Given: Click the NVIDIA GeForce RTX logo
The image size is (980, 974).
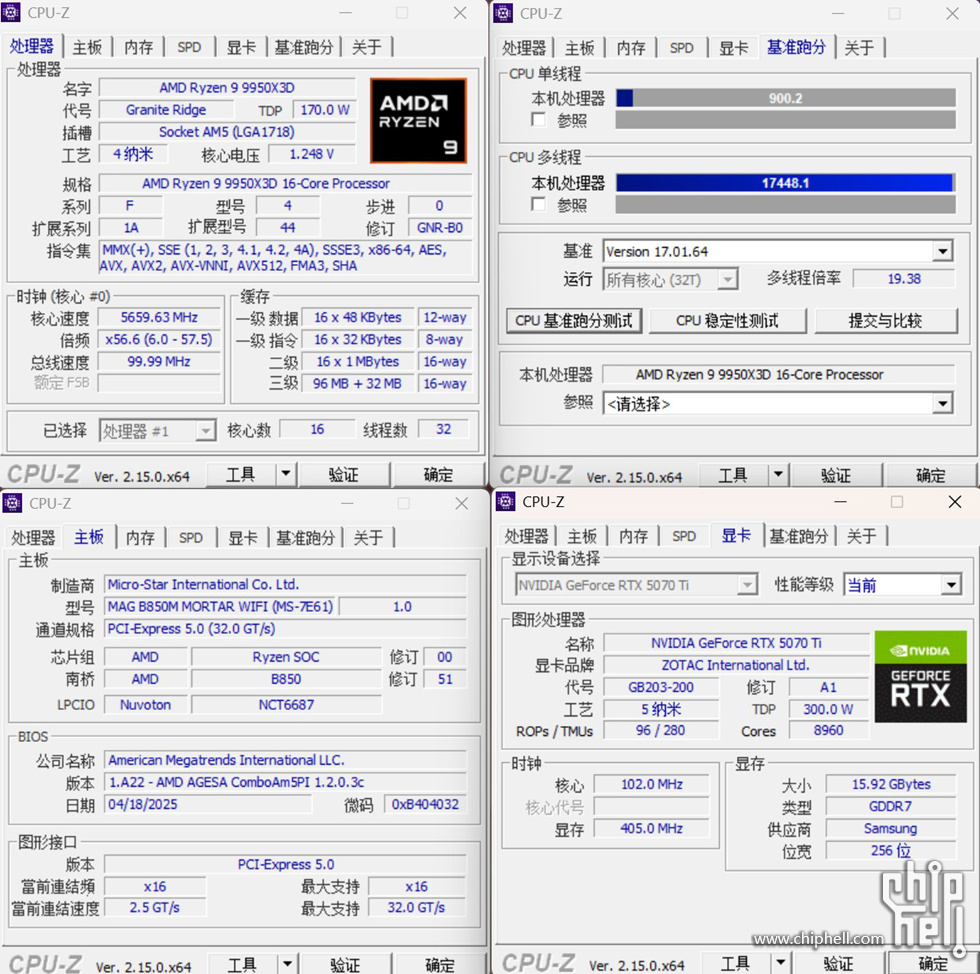Looking at the screenshot, I should [921, 677].
